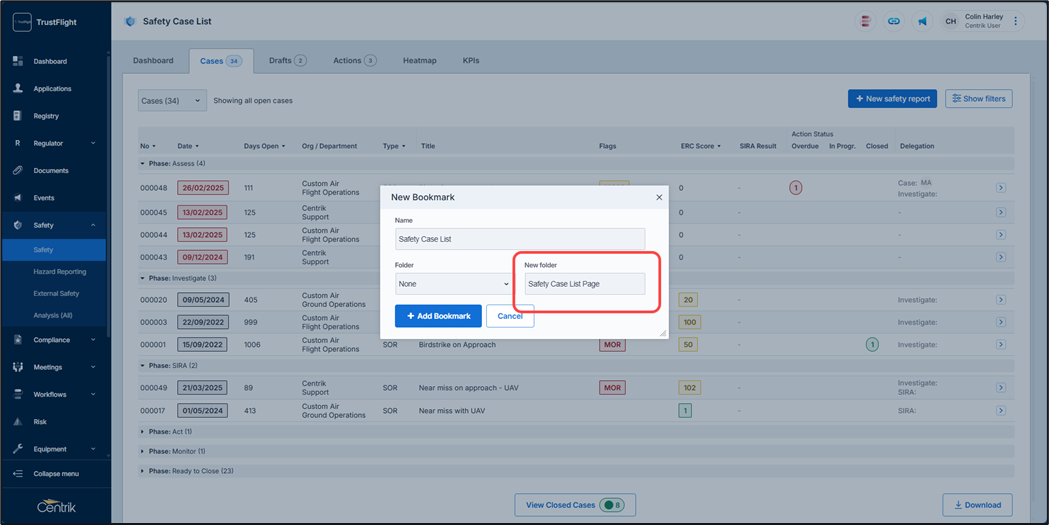Click the New folder input field
The image size is (1049, 525).
[585, 284]
